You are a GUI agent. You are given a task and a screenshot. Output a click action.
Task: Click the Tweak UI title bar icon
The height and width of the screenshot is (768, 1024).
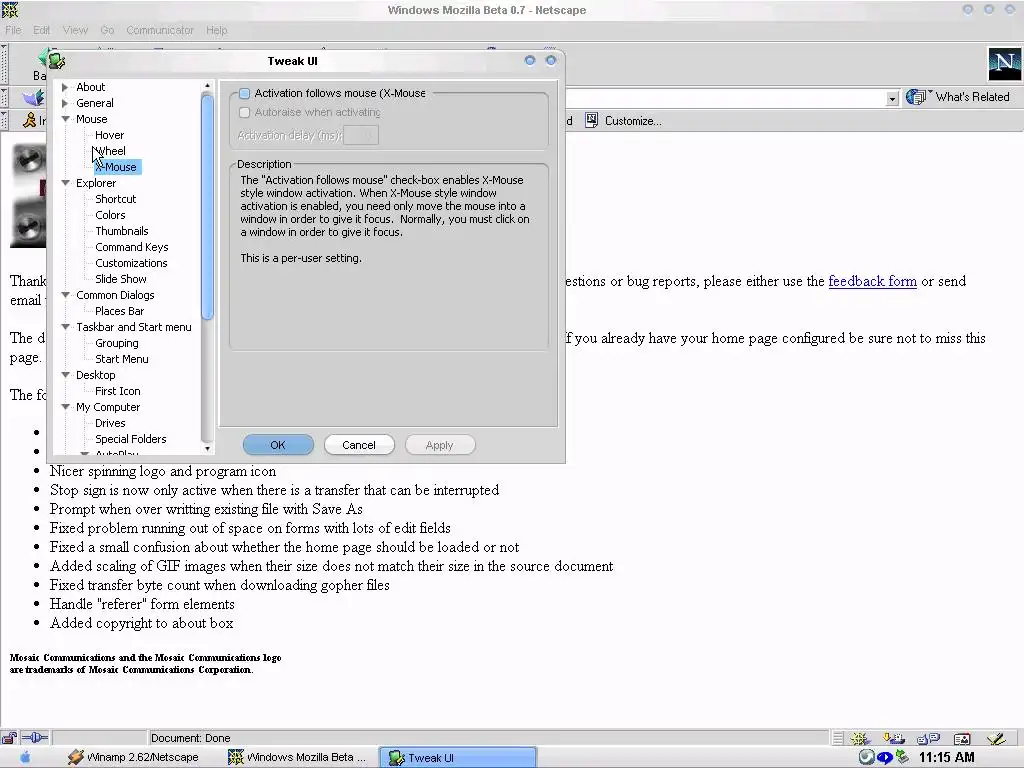56,61
